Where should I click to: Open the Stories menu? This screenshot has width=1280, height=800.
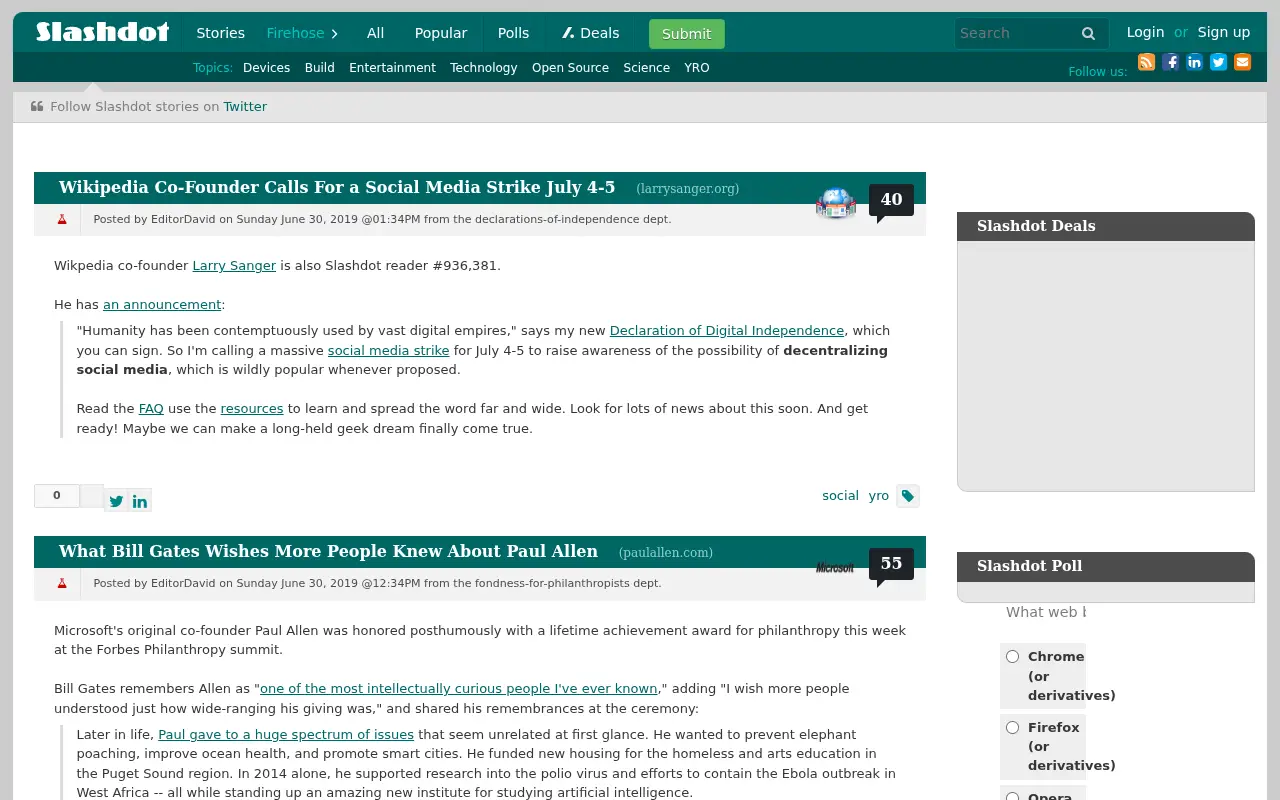(220, 33)
